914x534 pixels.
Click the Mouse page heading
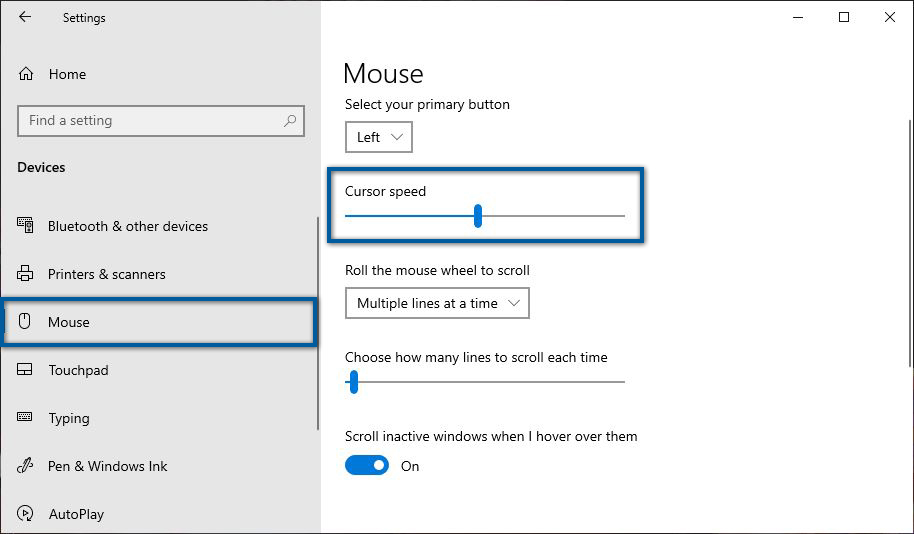tap(383, 73)
